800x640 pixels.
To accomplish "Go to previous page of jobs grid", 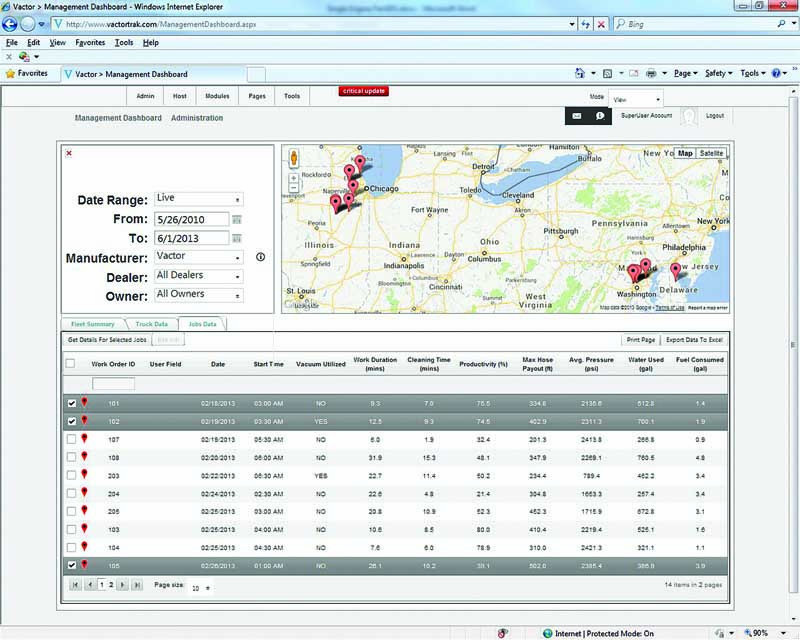I will point(90,585).
